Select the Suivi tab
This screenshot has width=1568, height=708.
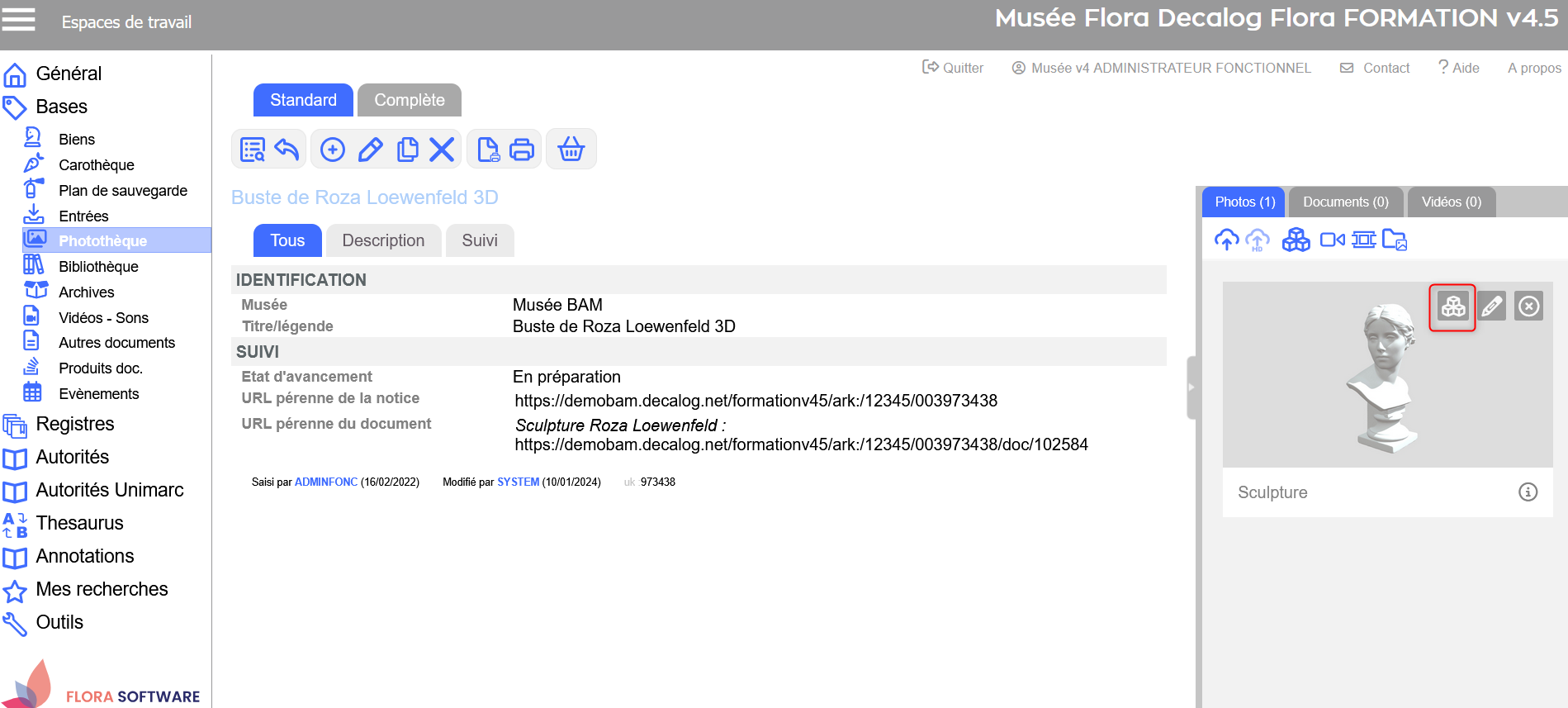[x=479, y=240]
